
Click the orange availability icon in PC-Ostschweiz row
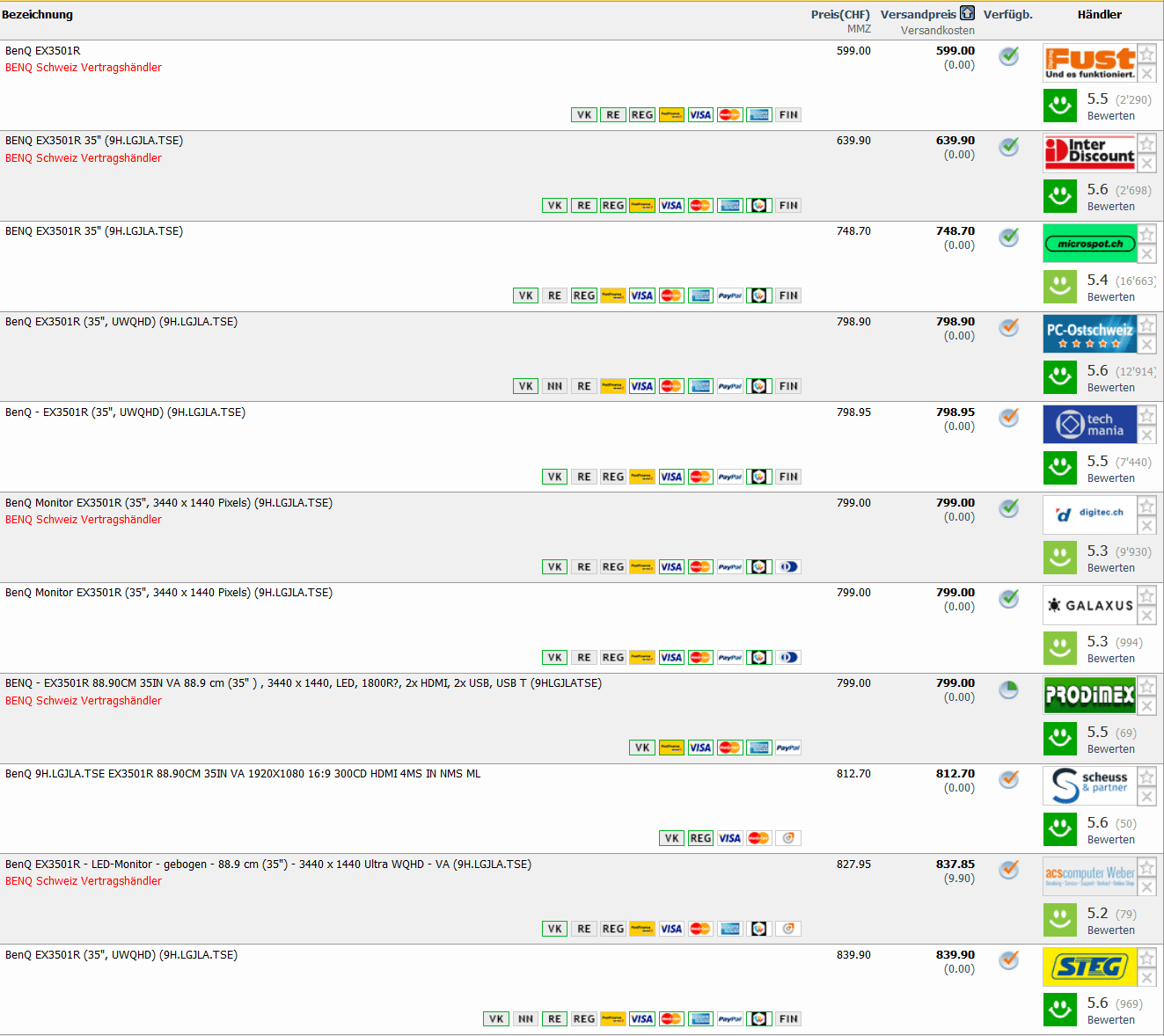tap(1009, 327)
